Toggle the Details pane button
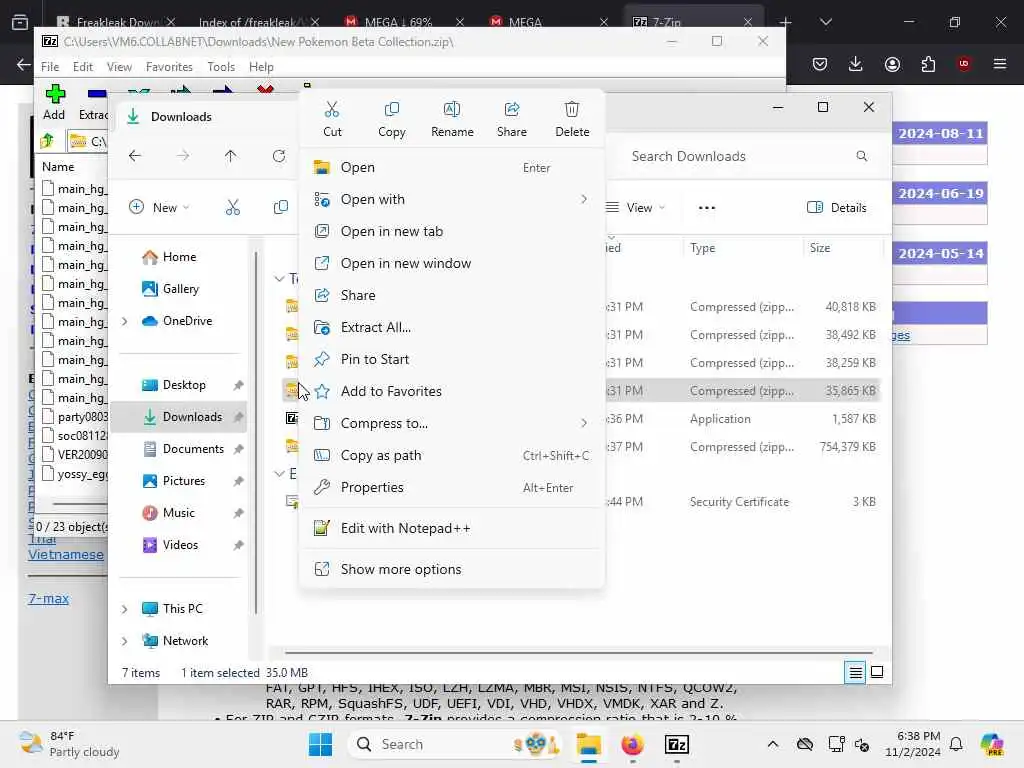Image resolution: width=1024 pixels, height=768 pixels. (837, 208)
